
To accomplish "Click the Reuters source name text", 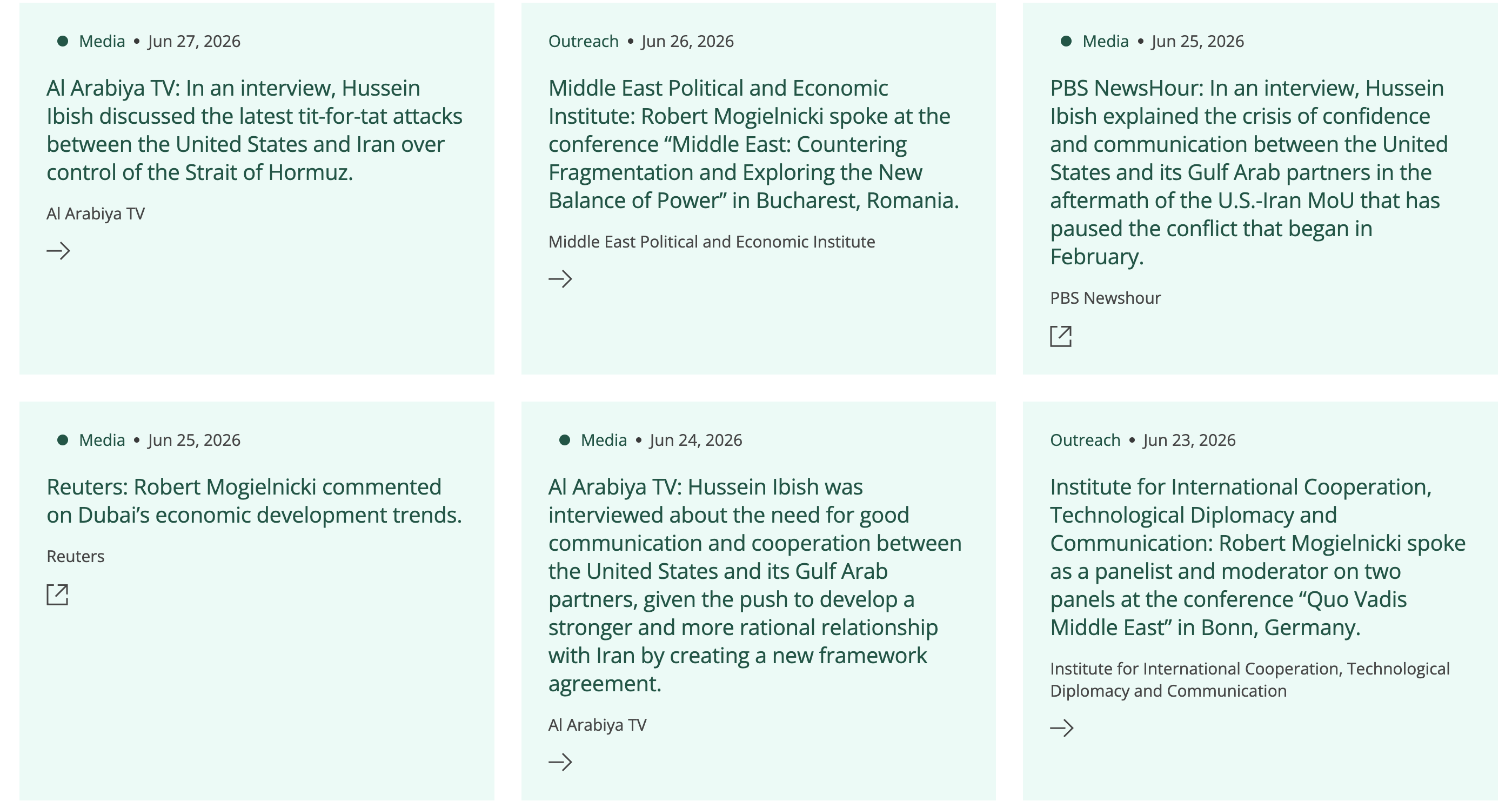I will 76,556.
